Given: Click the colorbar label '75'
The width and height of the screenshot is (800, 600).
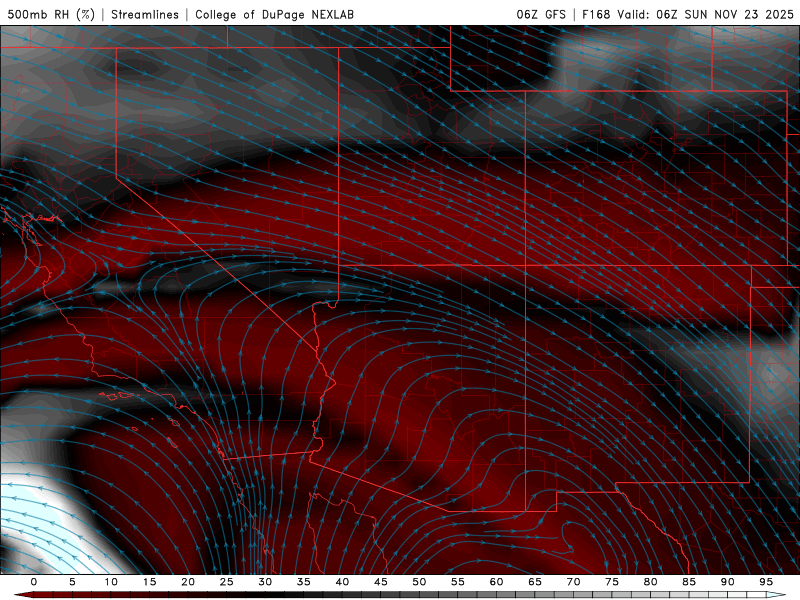Looking at the screenshot, I should pos(612,582).
